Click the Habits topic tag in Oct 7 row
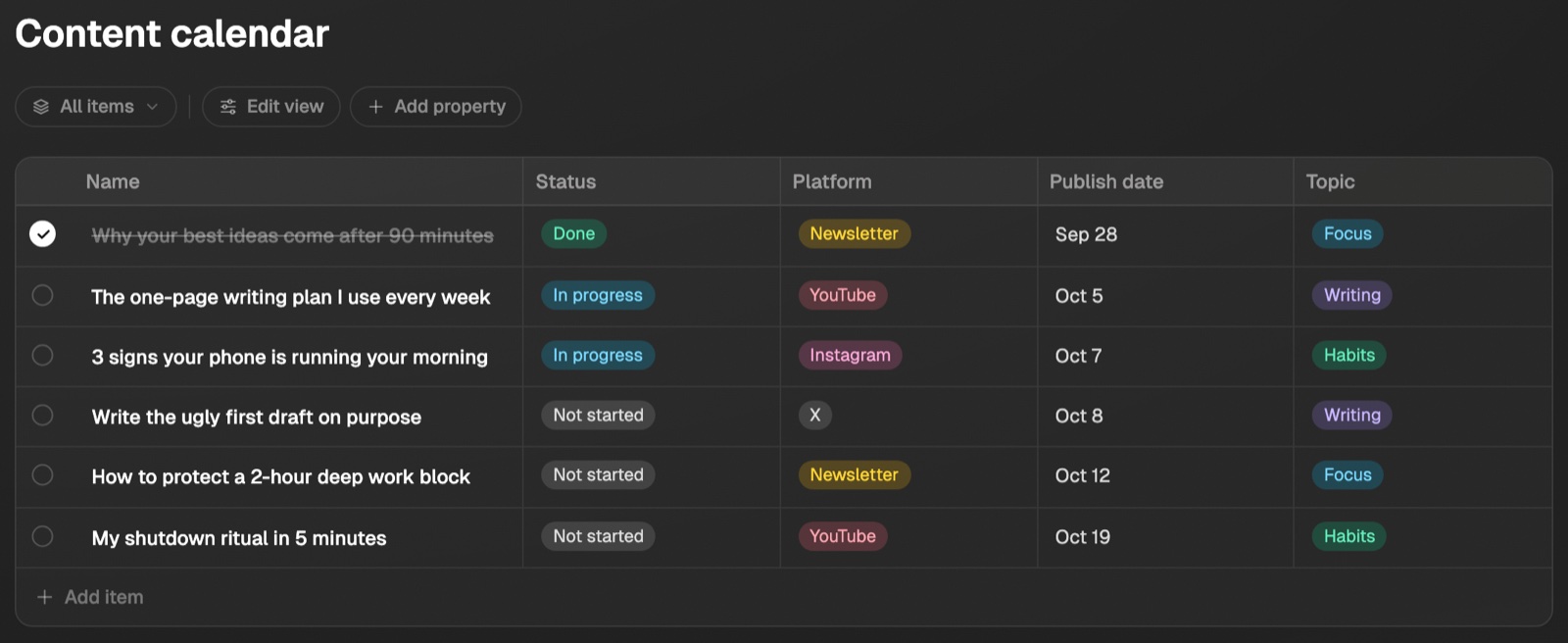Image resolution: width=1568 pixels, height=643 pixels. click(1349, 355)
